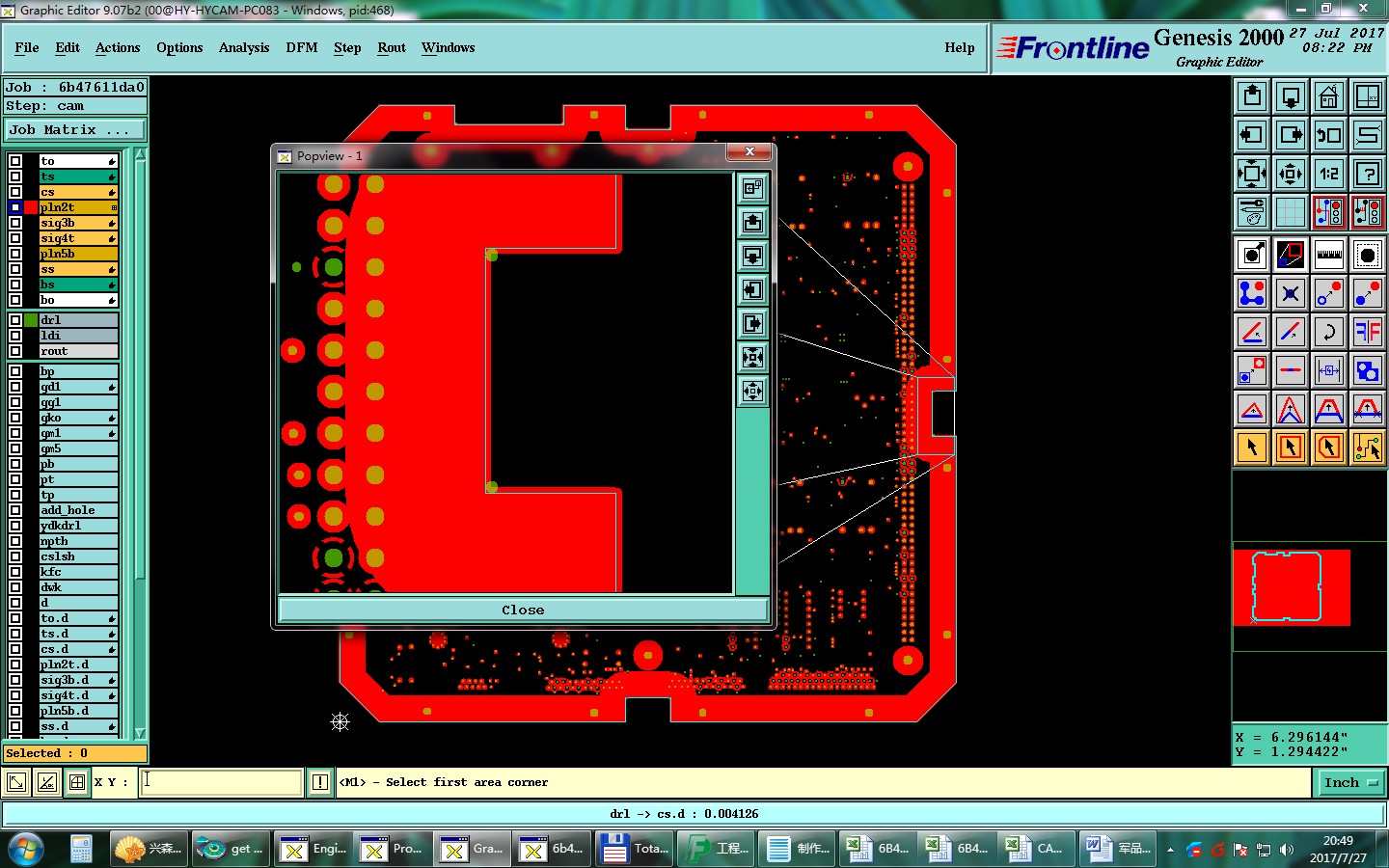The image size is (1389, 868).
Task: Click the pan right icon
Action: point(1291,135)
